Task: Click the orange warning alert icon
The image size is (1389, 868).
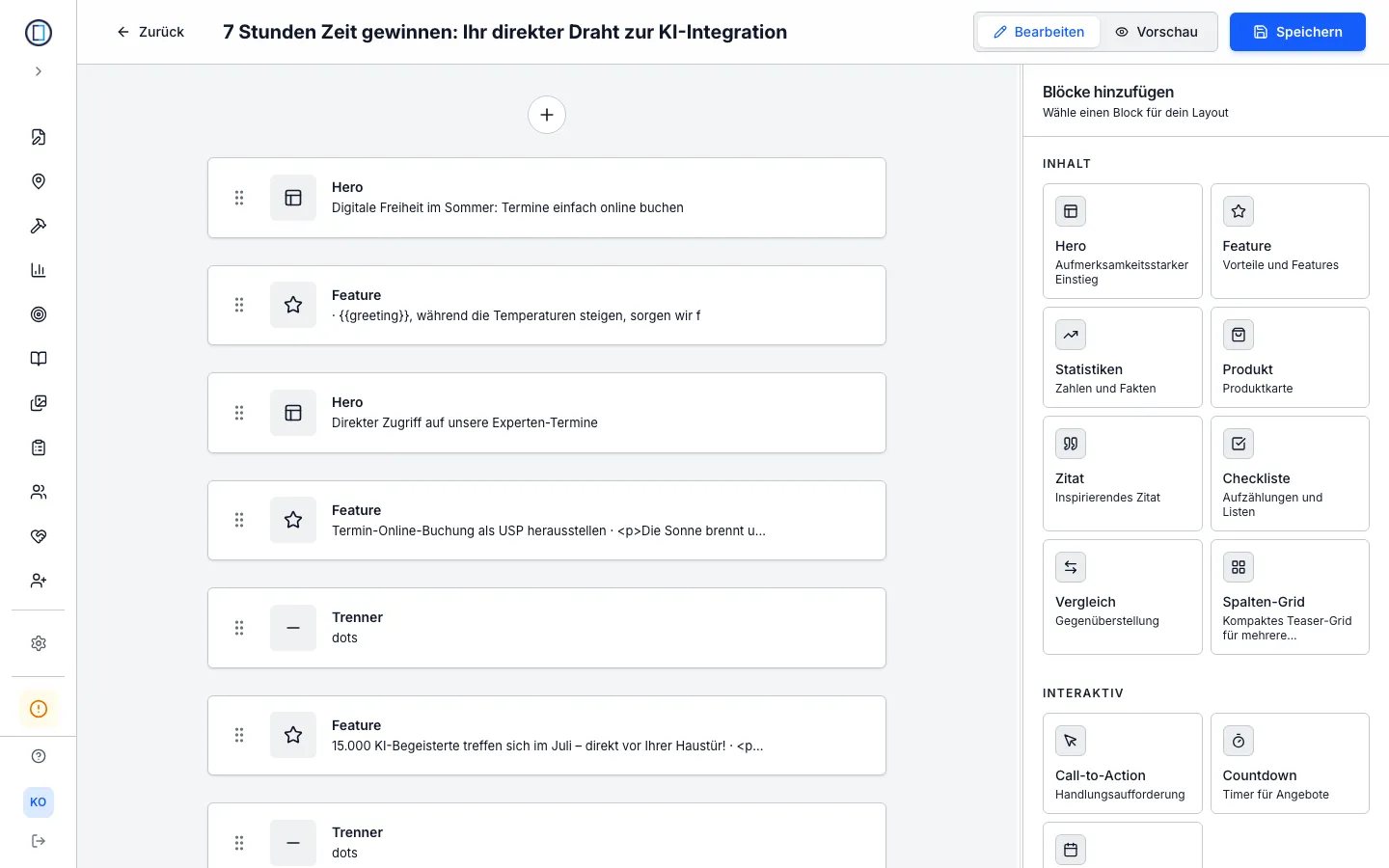Action: pyautogui.click(x=39, y=709)
